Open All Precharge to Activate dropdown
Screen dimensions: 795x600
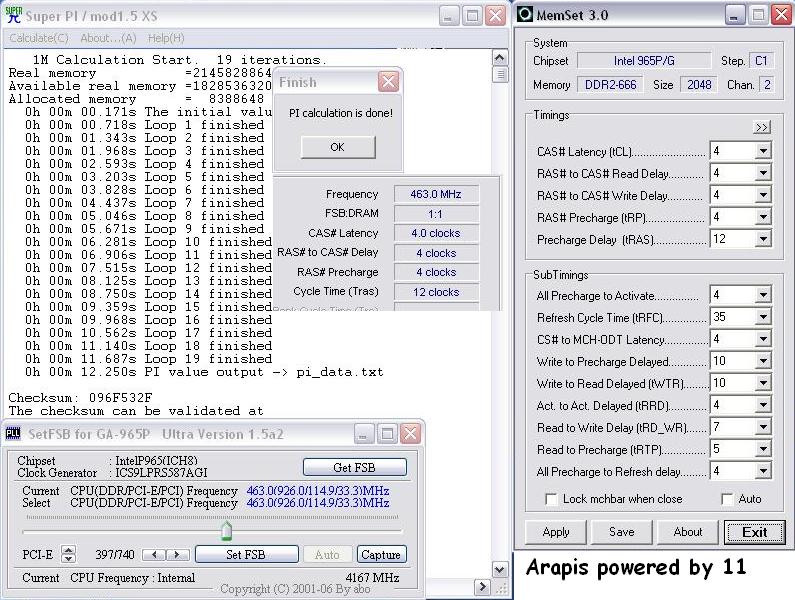[763, 295]
